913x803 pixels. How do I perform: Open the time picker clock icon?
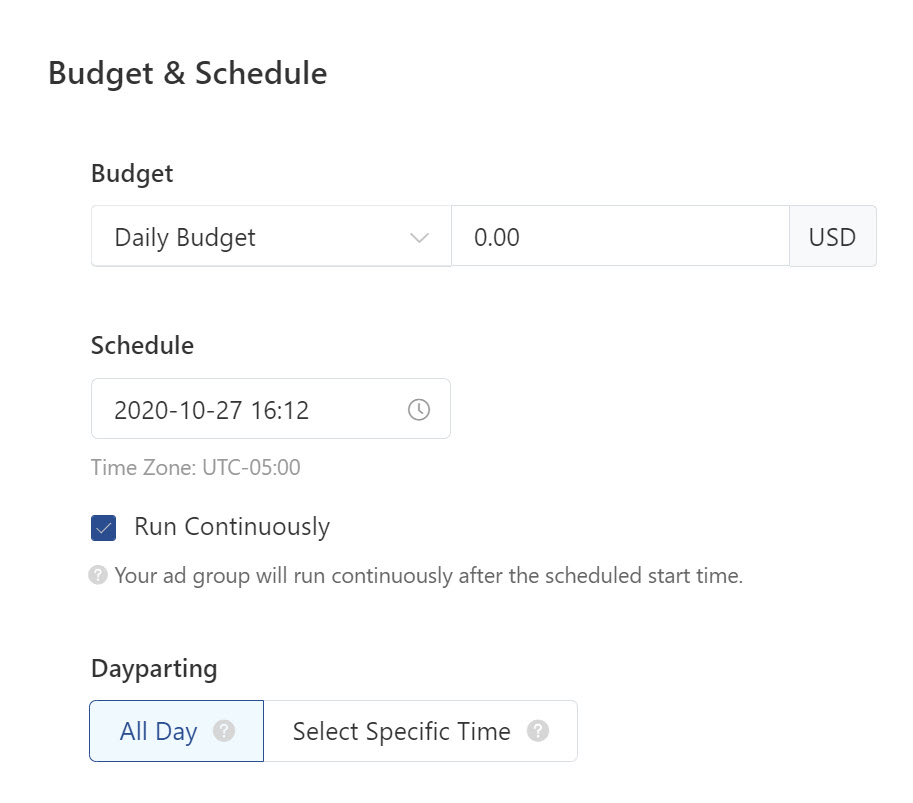pos(419,408)
